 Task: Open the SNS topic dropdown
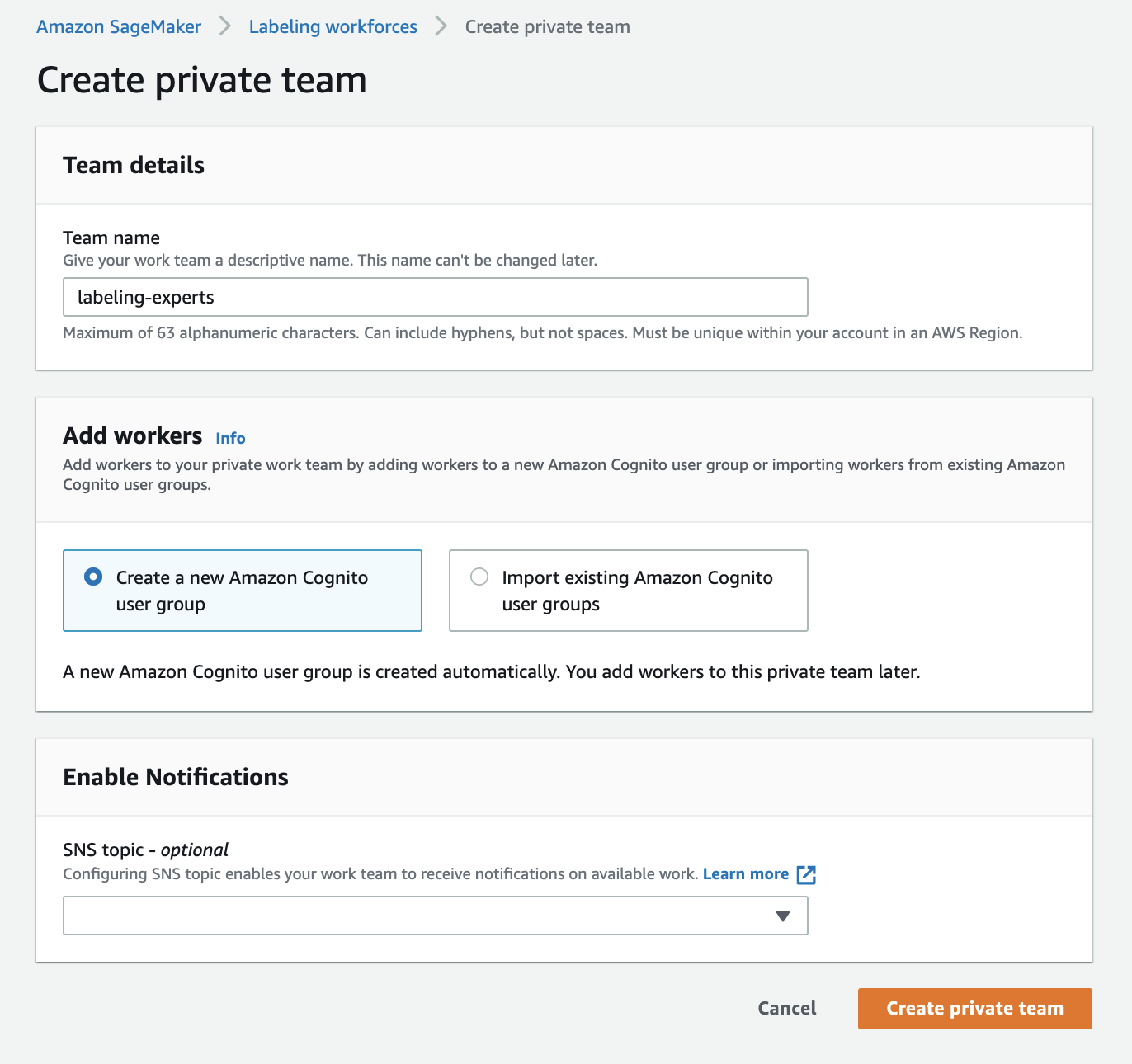pos(436,916)
